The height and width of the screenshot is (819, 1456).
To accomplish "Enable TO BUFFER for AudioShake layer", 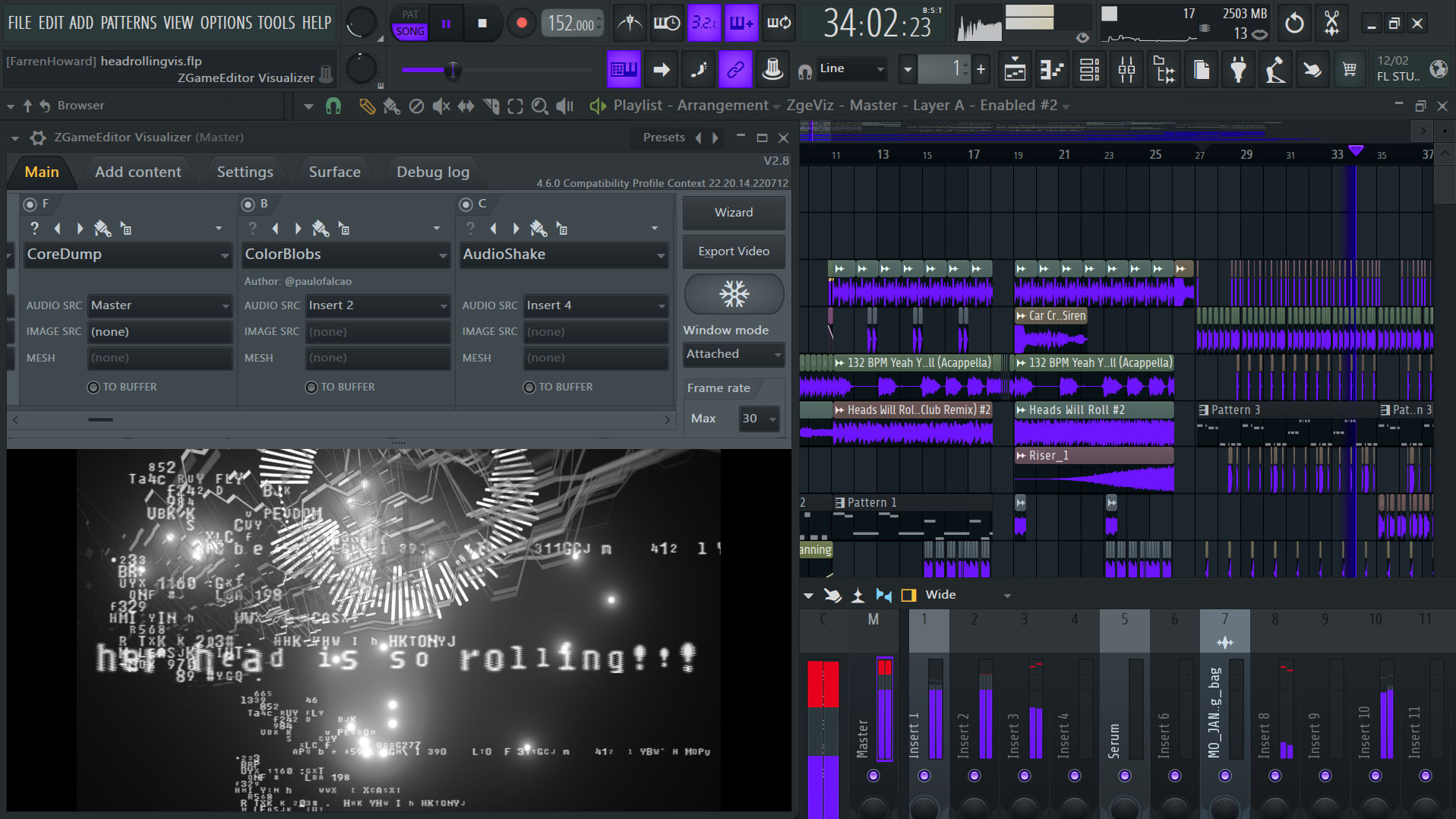I will tap(529, 387).
